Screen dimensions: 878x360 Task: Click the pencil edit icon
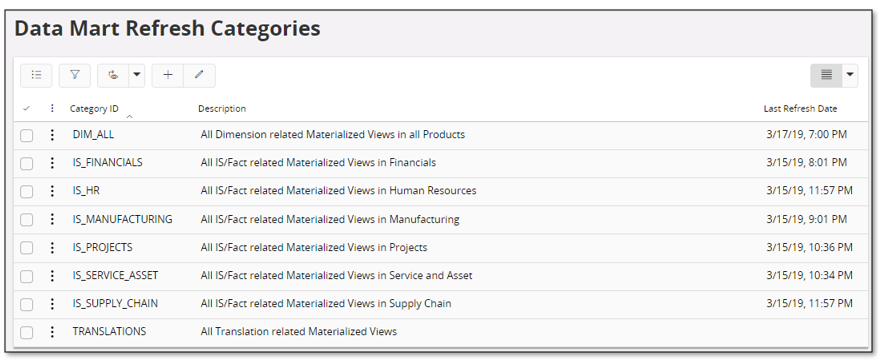(x=199, y=75)
